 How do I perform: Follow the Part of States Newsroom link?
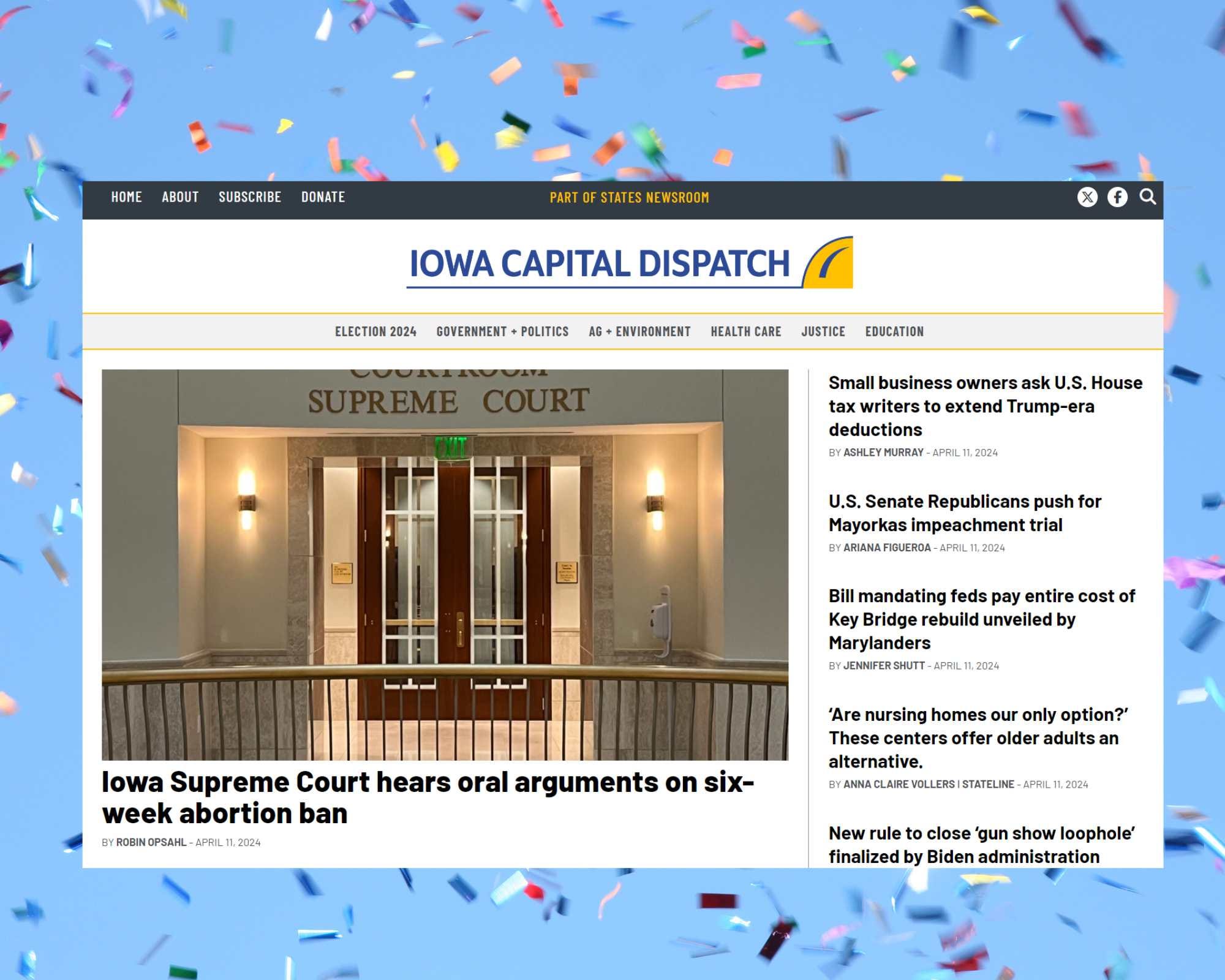(629, 198)
